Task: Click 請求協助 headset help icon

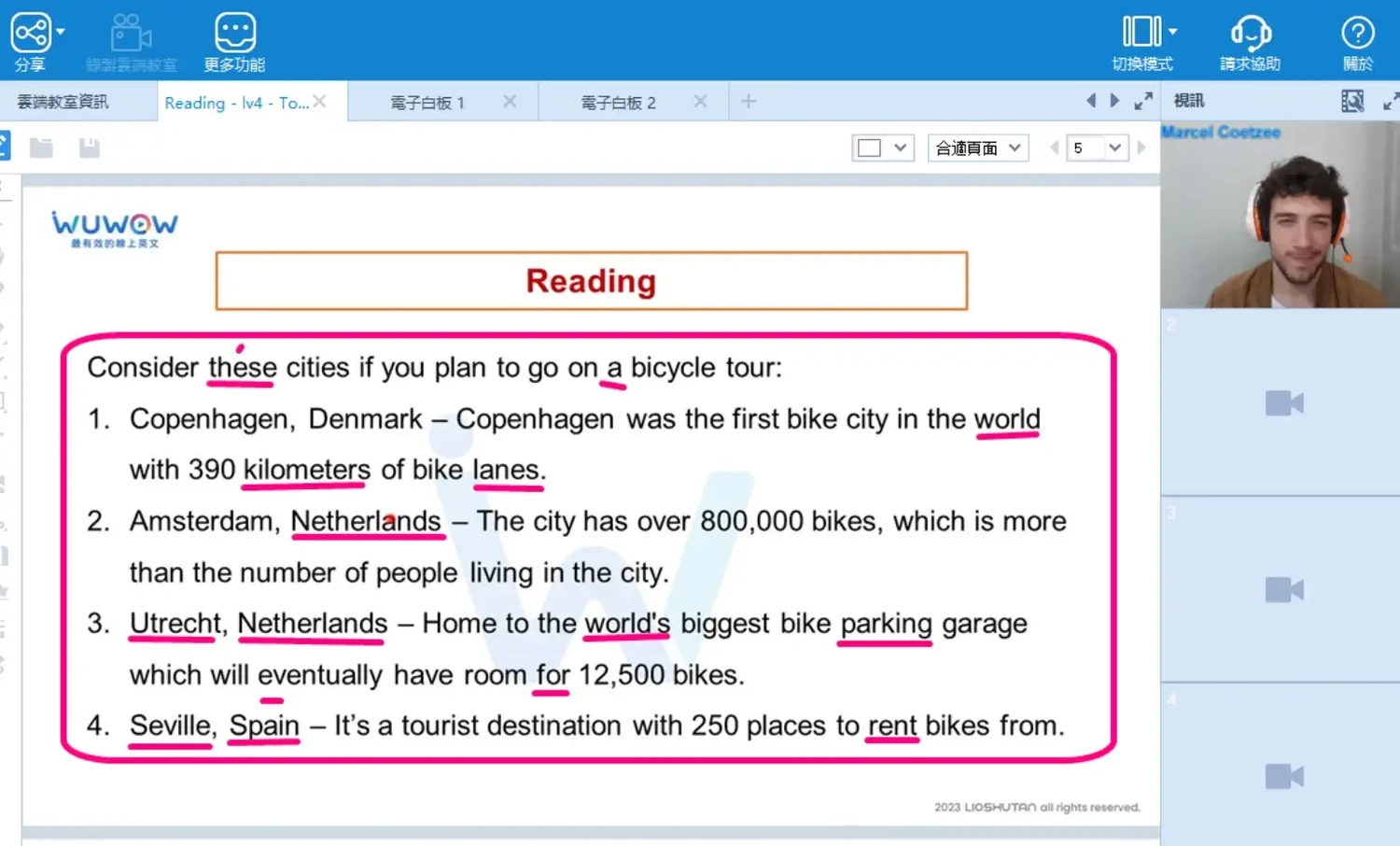Action: [x=1251, y=42]
